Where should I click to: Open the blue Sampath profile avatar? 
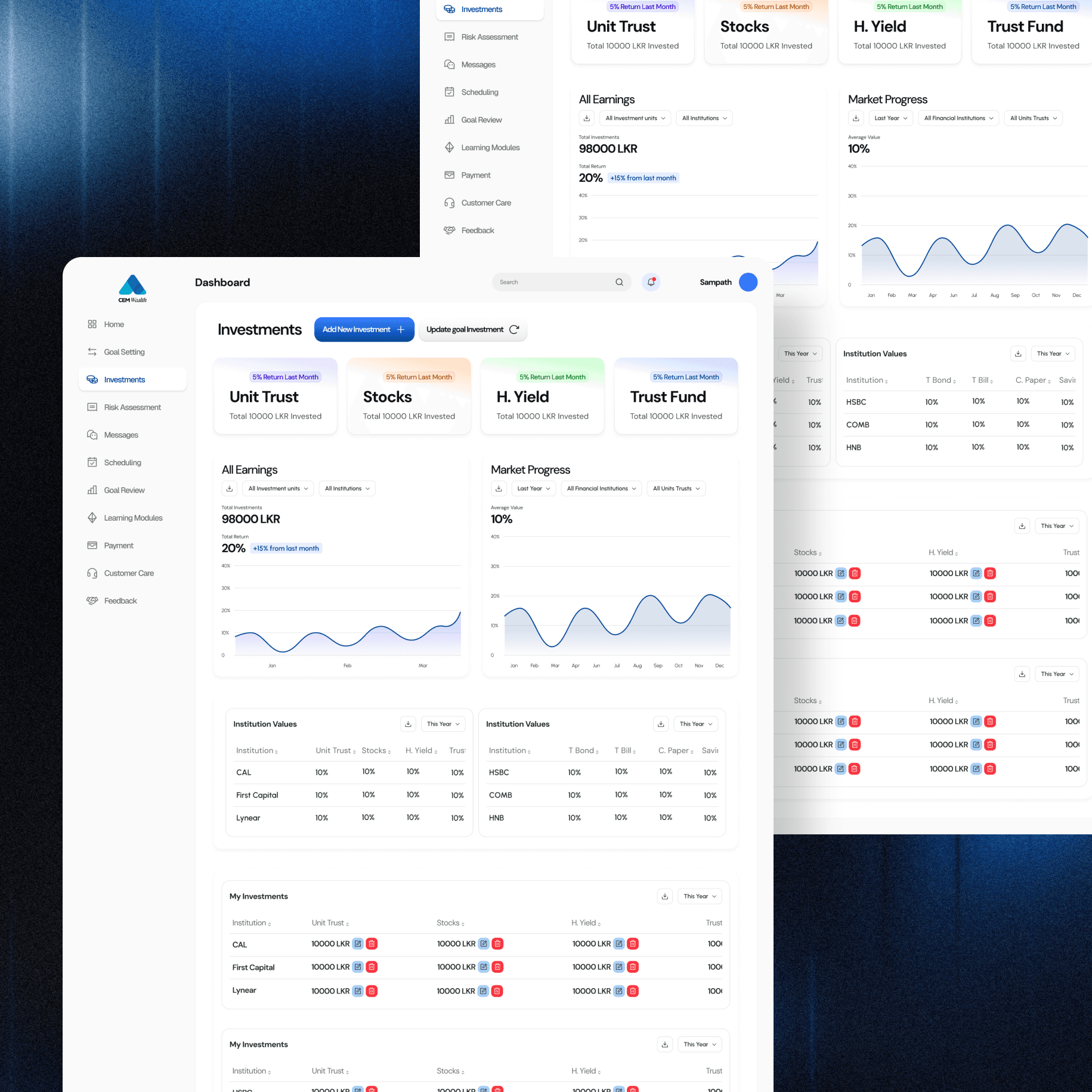coord(748,282)
